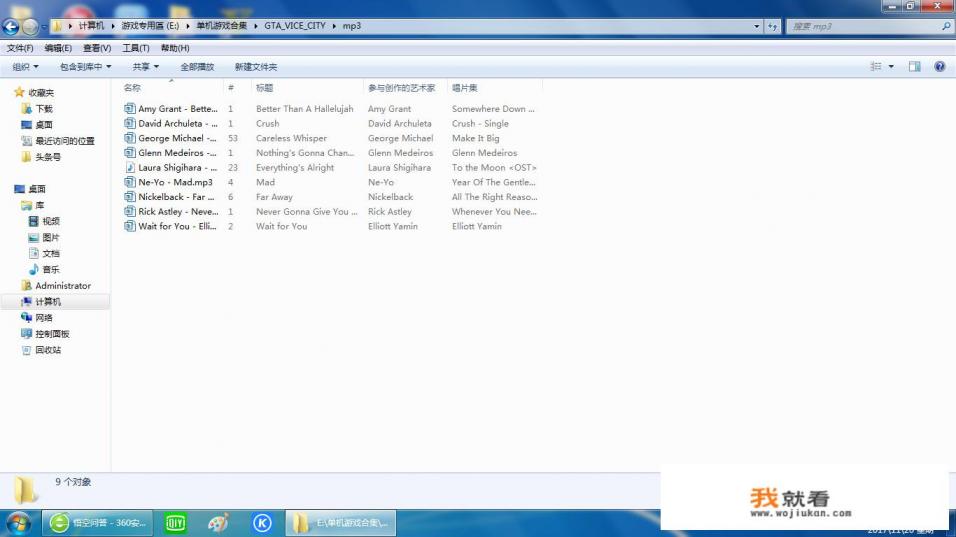Click the search mp3 input field
This screenshot has width=956, height=537.
point(860,27)
